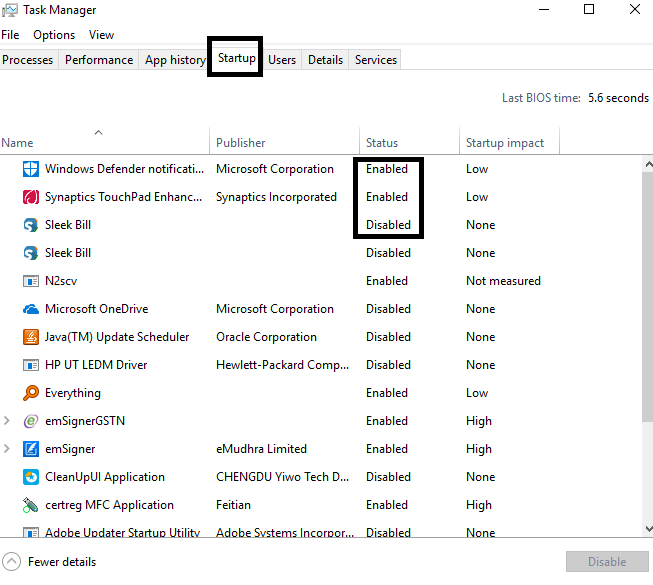
Task: Click the Windows Defender notification shield icon
Action: [30, 169]
